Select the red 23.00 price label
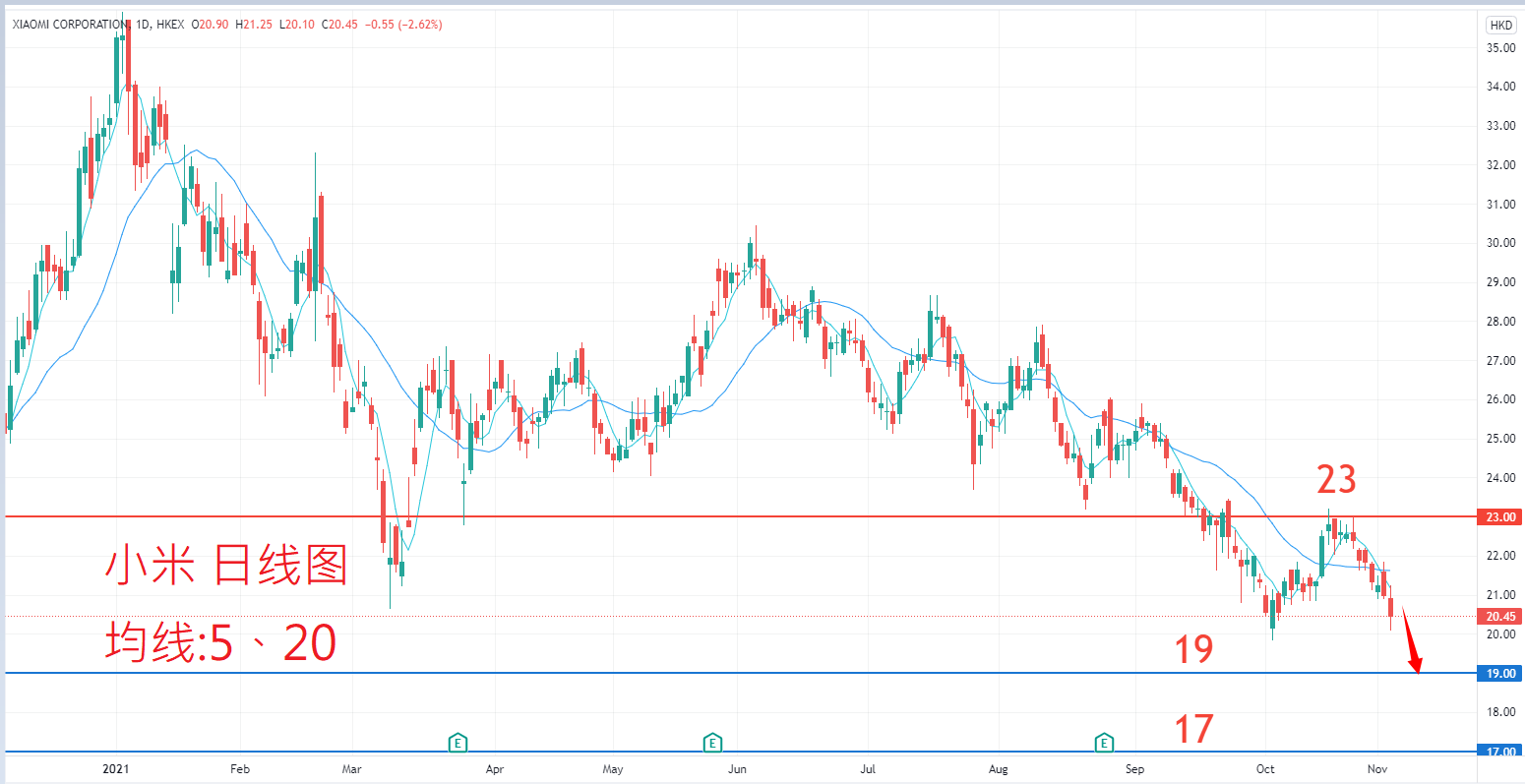Viewport: 1525px width, 784px height. click(x=1501, y=516)
